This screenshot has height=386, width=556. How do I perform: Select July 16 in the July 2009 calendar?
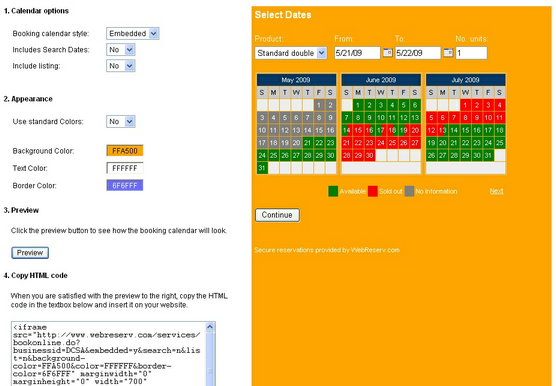click(x=477, y=130)
